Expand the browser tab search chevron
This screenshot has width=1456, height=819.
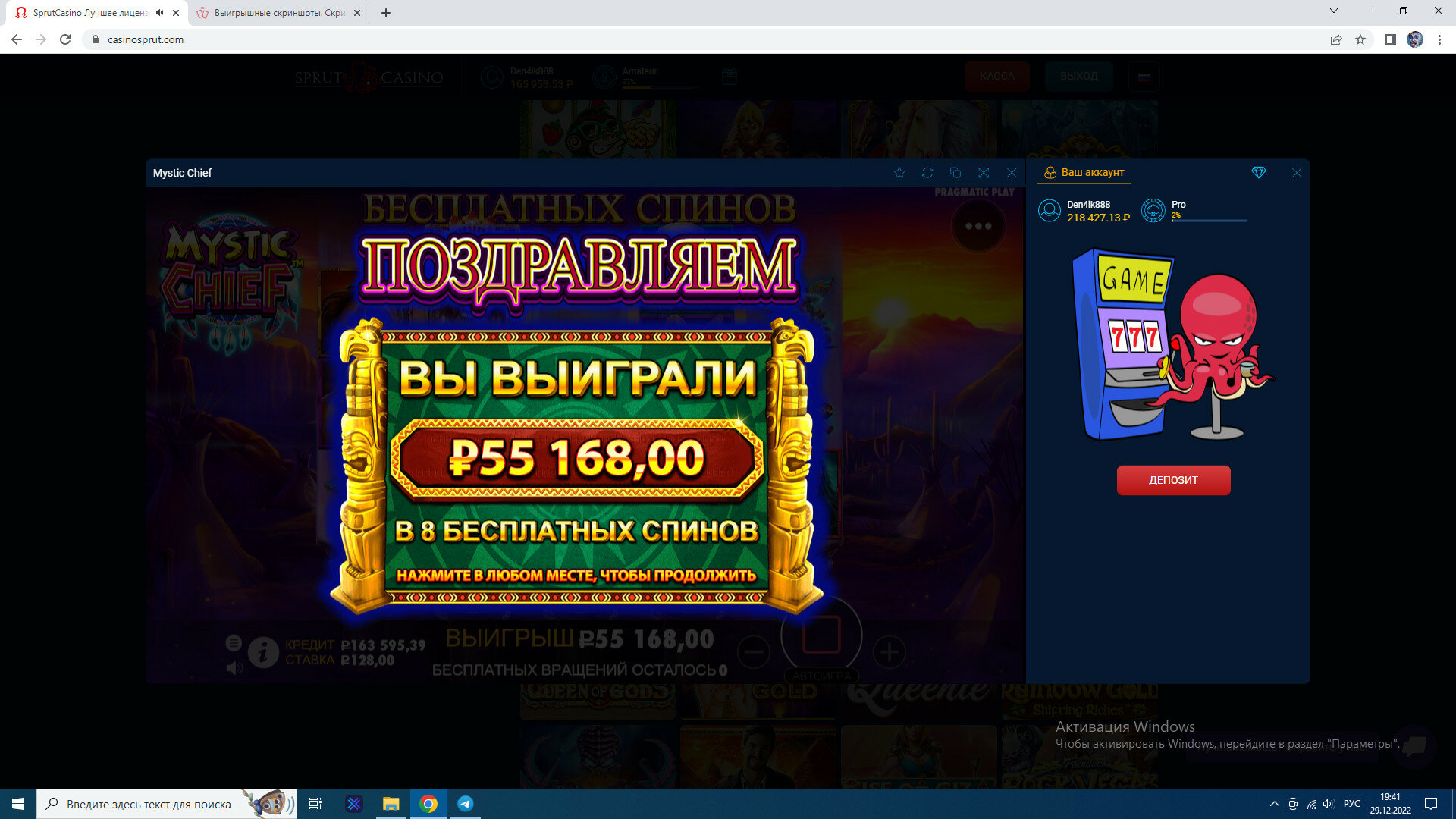1334,11
